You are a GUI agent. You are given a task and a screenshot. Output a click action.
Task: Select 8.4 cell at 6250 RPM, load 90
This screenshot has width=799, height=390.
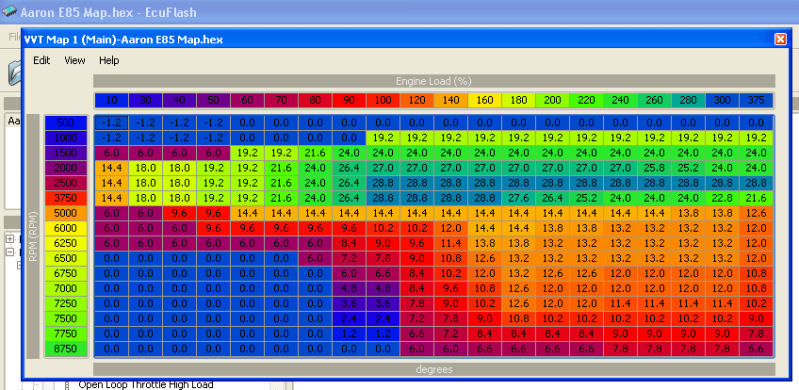[x=349, y=244]
